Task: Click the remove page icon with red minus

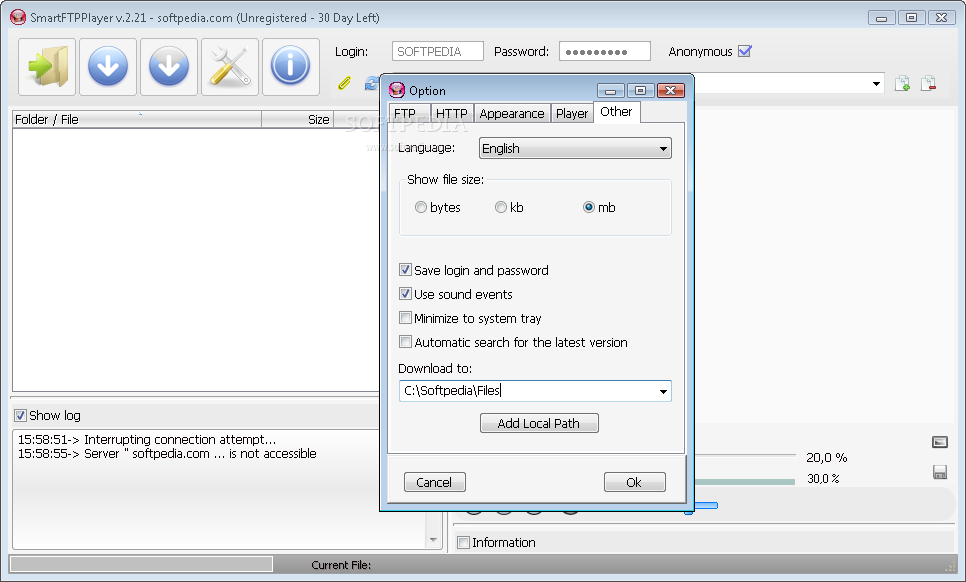Action: pyautogui.click(x=928, y=83)
